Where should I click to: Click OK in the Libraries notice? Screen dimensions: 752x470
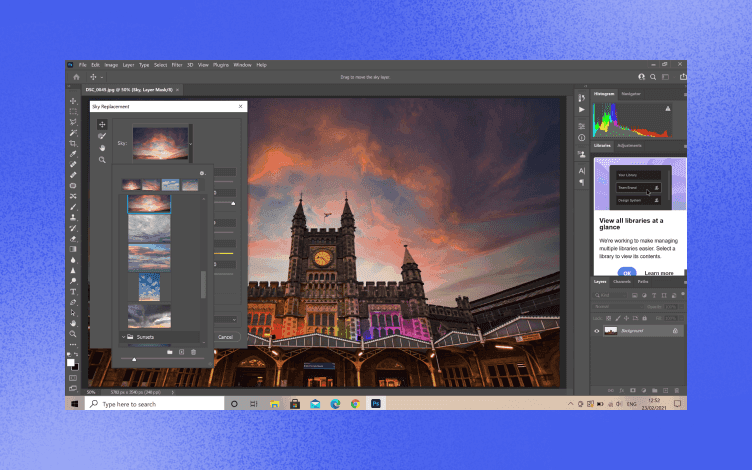pos(627,272)
